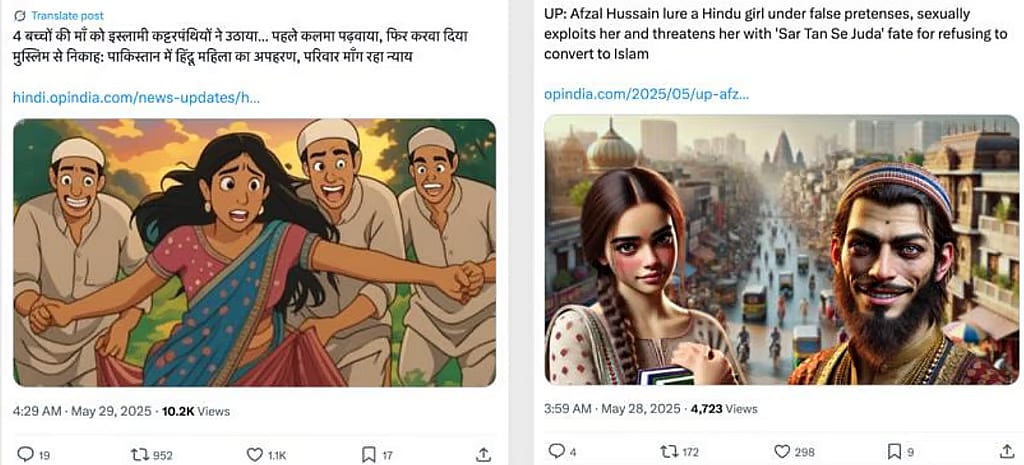This screenshot has width=1024, height=465.
Task: Share the post with 10.2K views
Action: (x=484, y=454)
